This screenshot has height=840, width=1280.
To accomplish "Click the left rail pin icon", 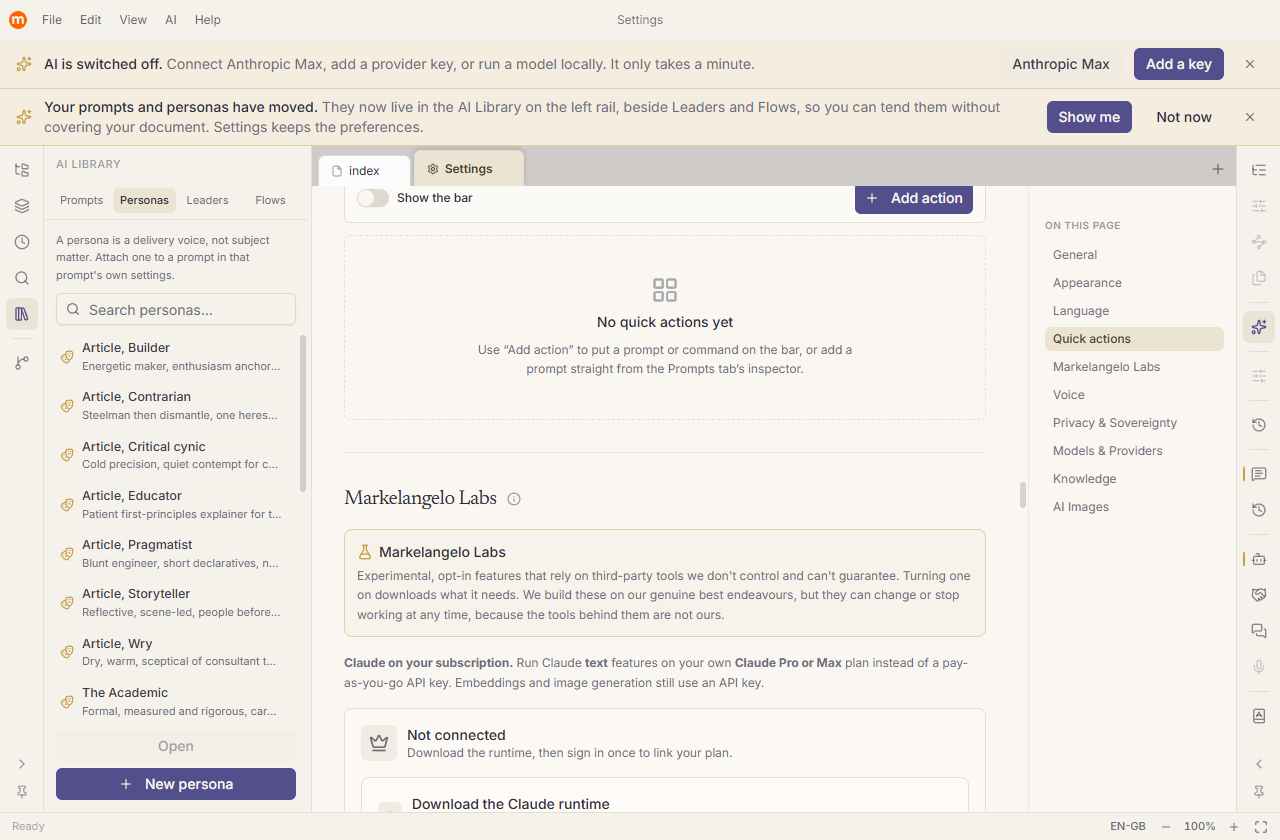I will [22, 792].
